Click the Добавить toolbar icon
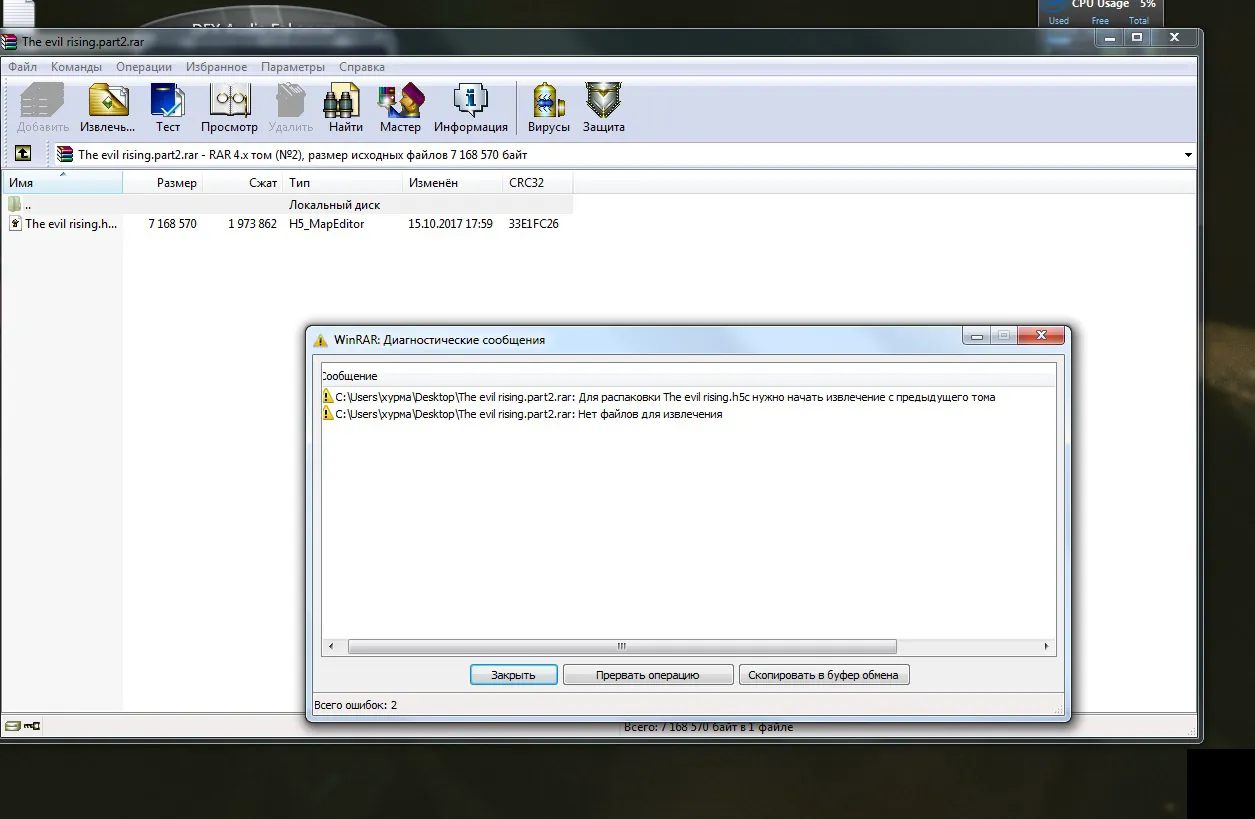This screenshot has height=819, width=1255. tap(42, 108)
